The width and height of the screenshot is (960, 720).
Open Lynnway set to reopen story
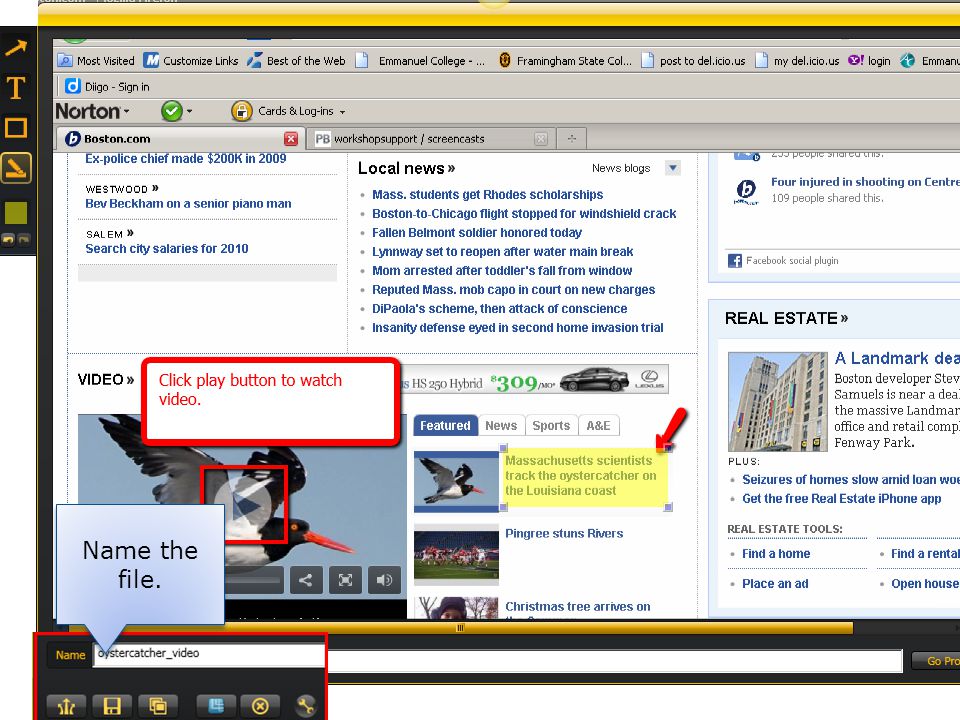coord(503,252)
